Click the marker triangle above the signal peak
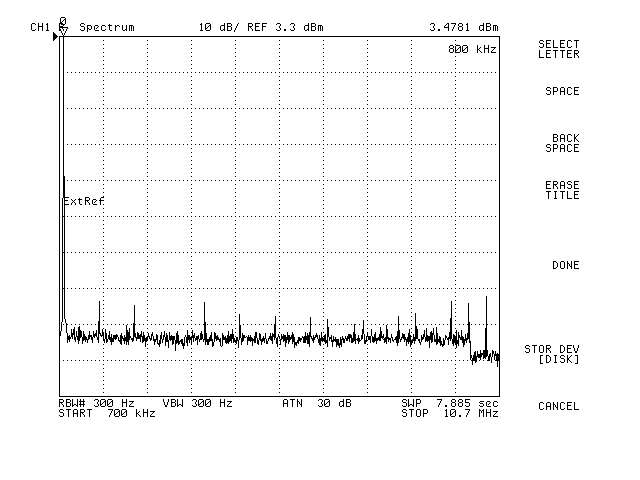 pos(63,31)
